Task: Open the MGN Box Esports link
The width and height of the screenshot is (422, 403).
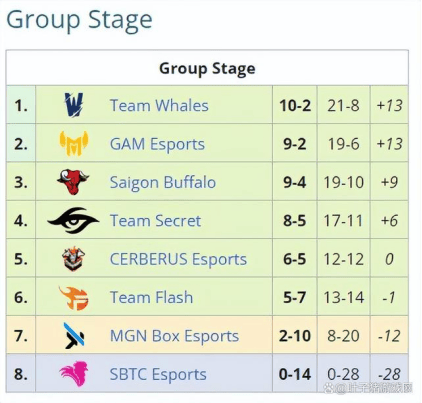Action: pyautogui.click(x=174, y=336)
